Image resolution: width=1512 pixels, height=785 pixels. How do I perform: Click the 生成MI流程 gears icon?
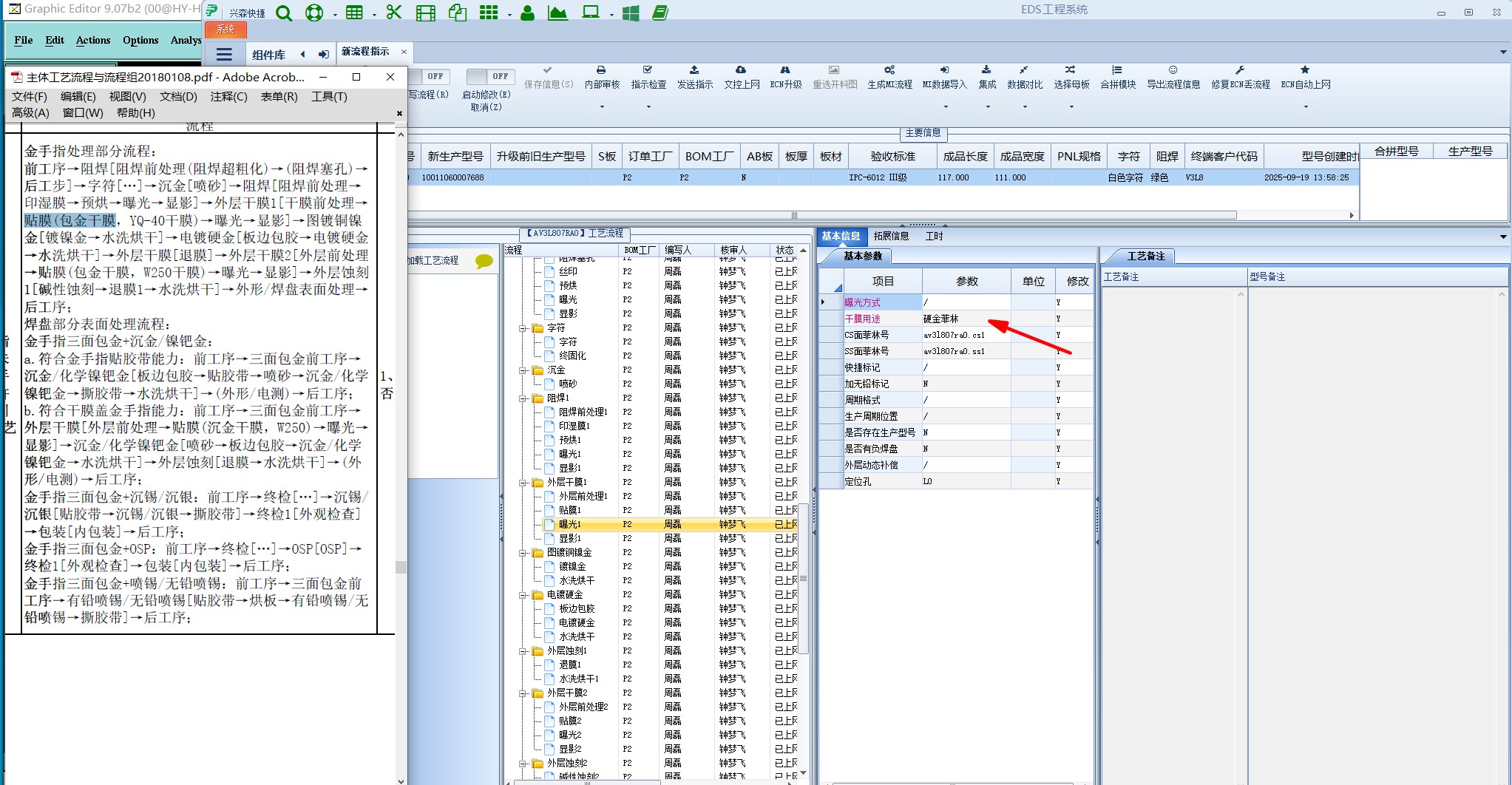point(889,69)
